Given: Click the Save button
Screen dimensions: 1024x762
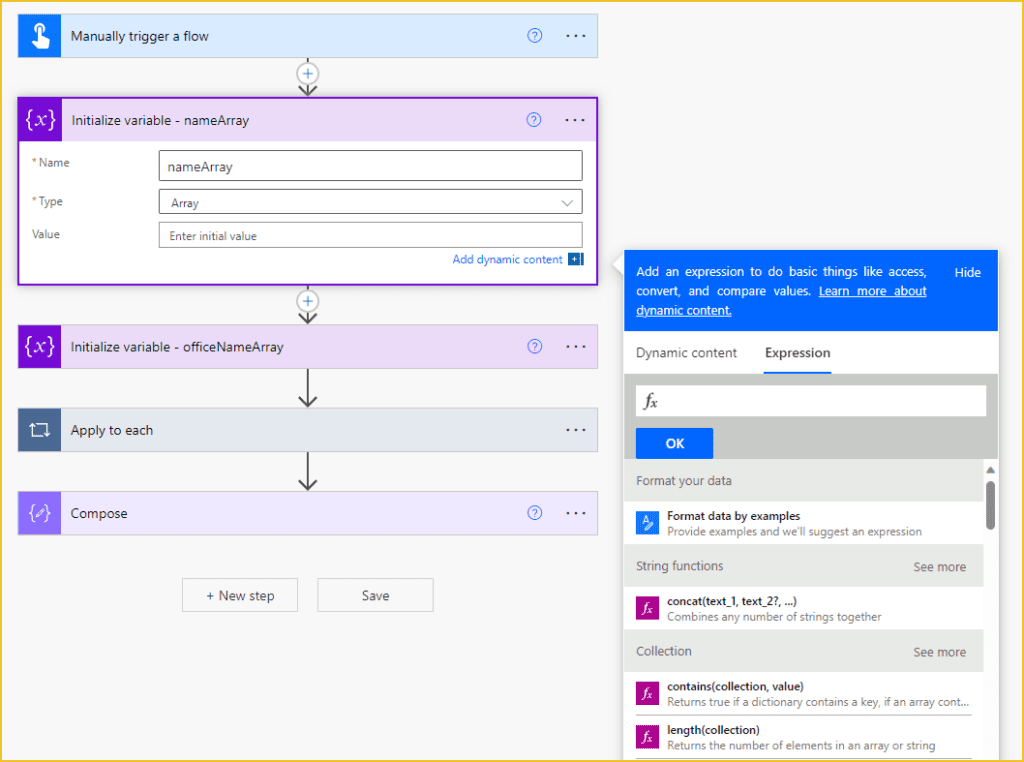Looking at the screenshot, I should [374, 595].
